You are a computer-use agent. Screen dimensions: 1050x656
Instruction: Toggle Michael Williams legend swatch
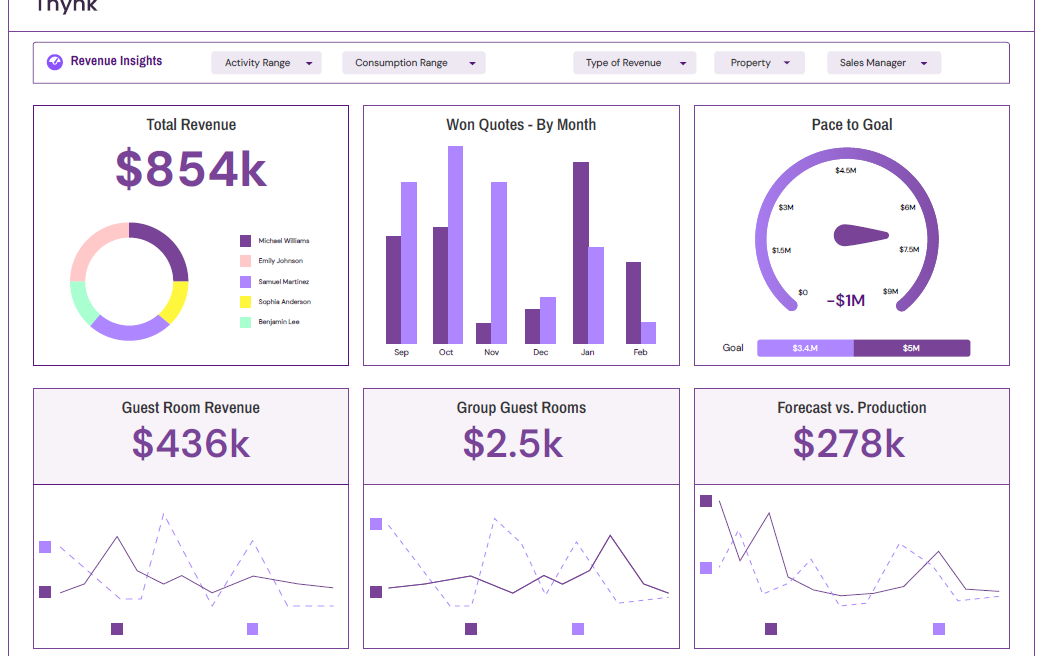[x=246, y=240]
